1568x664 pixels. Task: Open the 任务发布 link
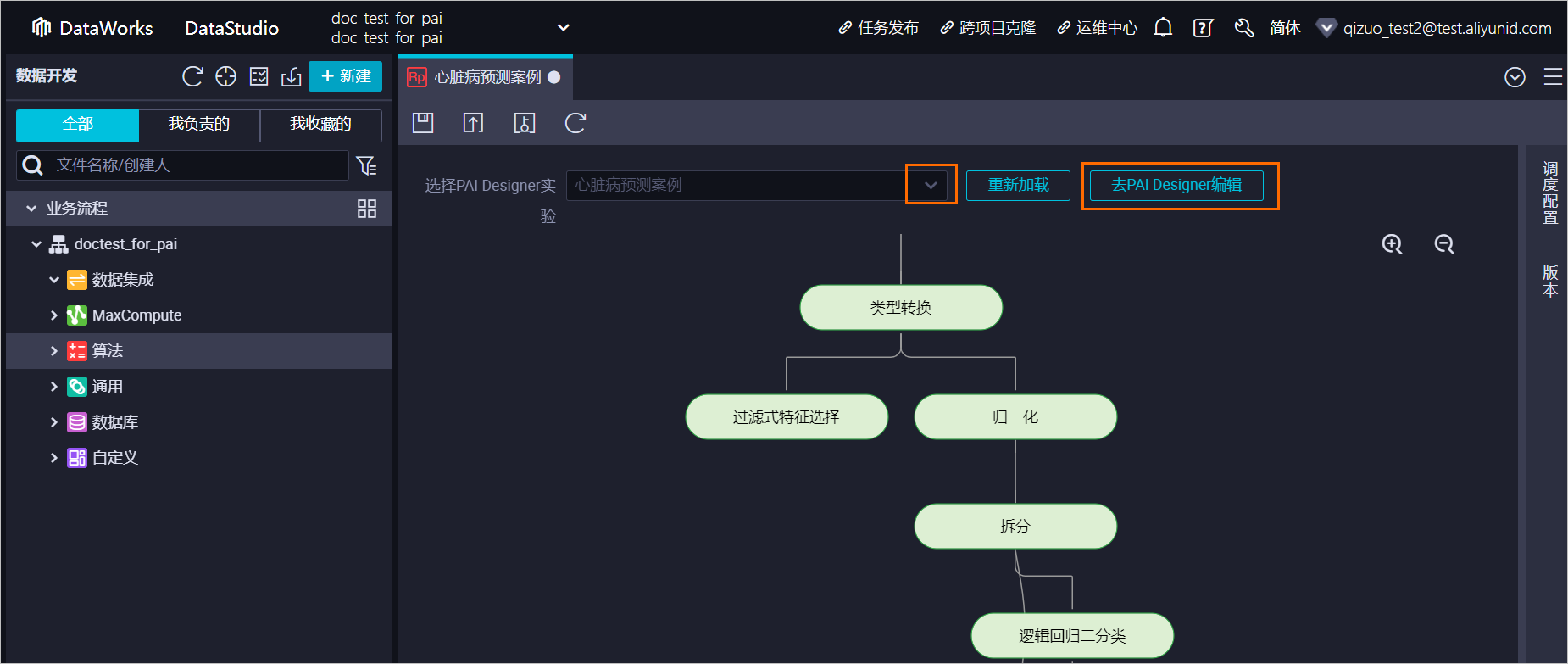(x=879, y=28)
